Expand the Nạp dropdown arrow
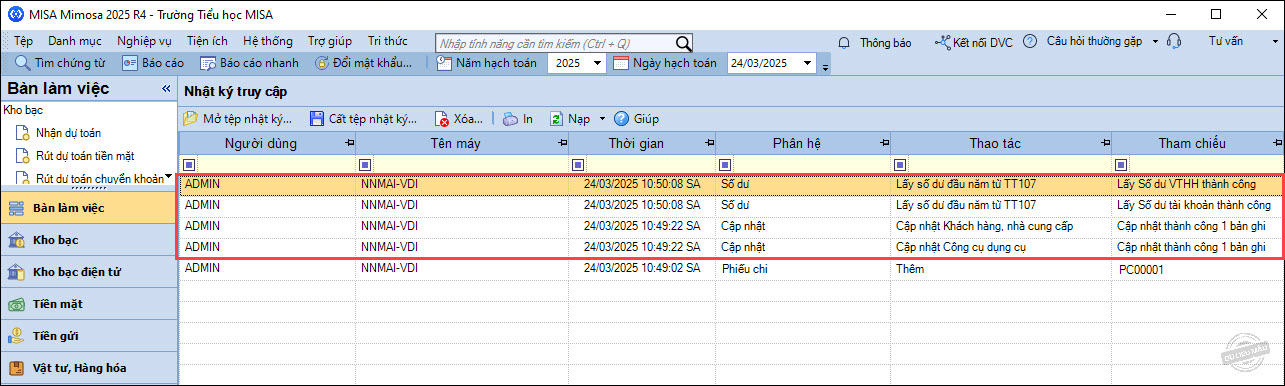 pyautogui.click(x=602, y=119)
